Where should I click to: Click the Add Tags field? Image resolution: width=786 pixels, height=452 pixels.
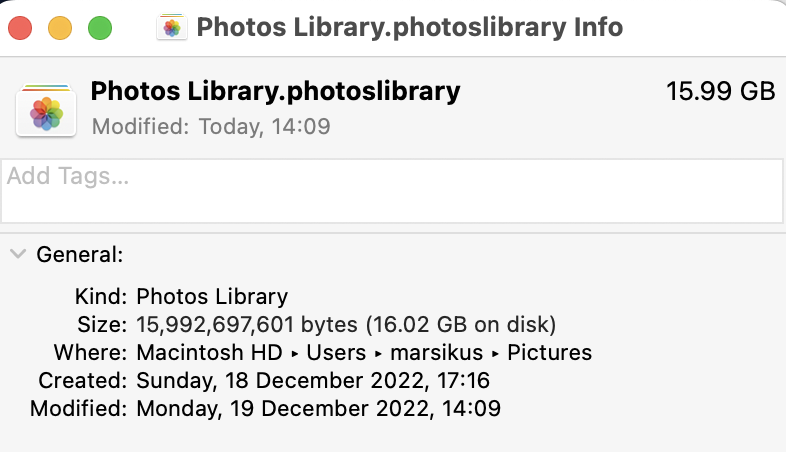[392, 190]
